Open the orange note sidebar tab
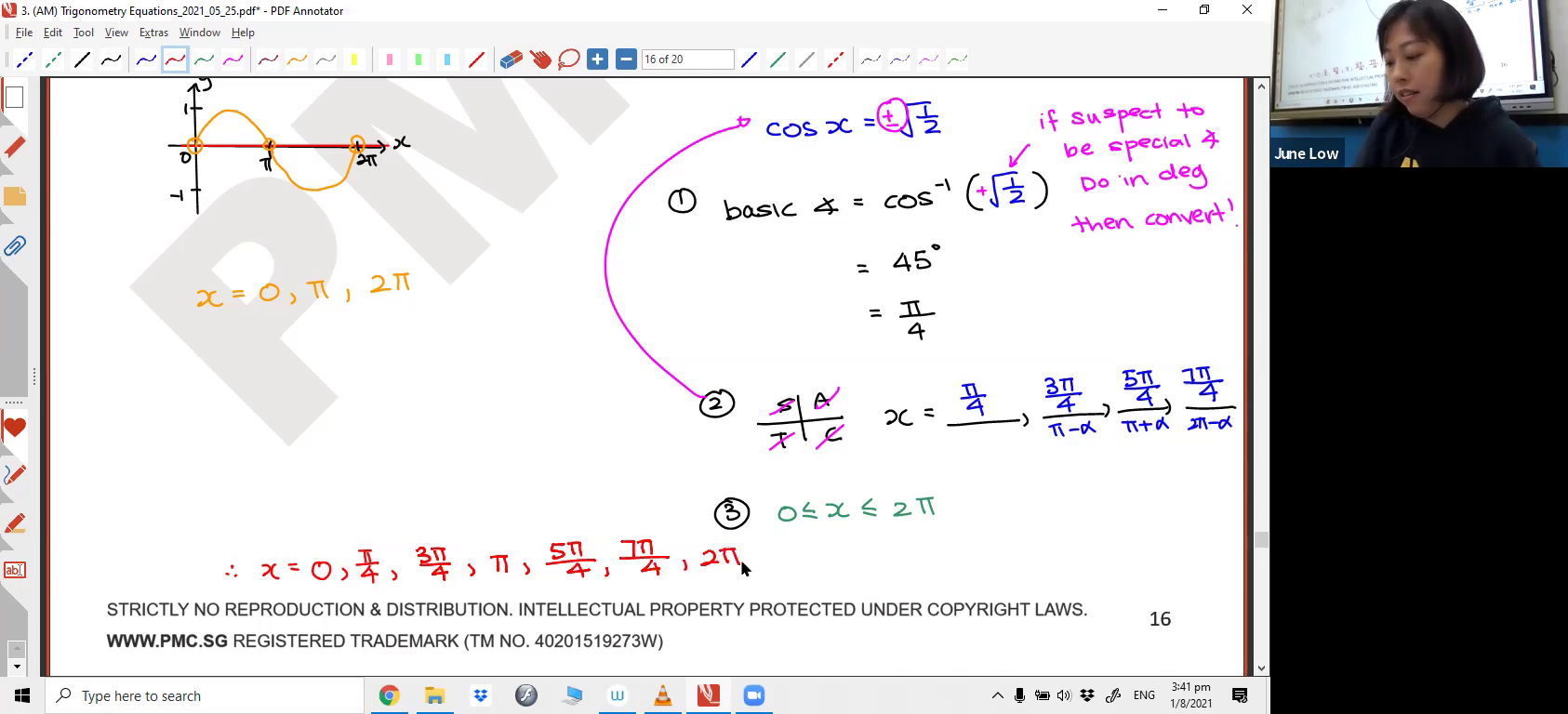 14,196
